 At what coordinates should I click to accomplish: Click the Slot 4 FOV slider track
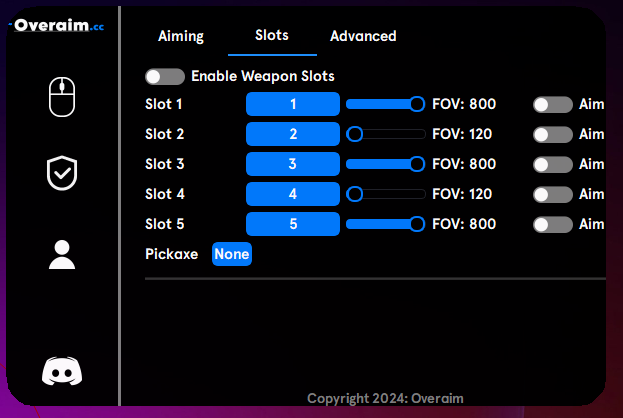click(386, 194)
